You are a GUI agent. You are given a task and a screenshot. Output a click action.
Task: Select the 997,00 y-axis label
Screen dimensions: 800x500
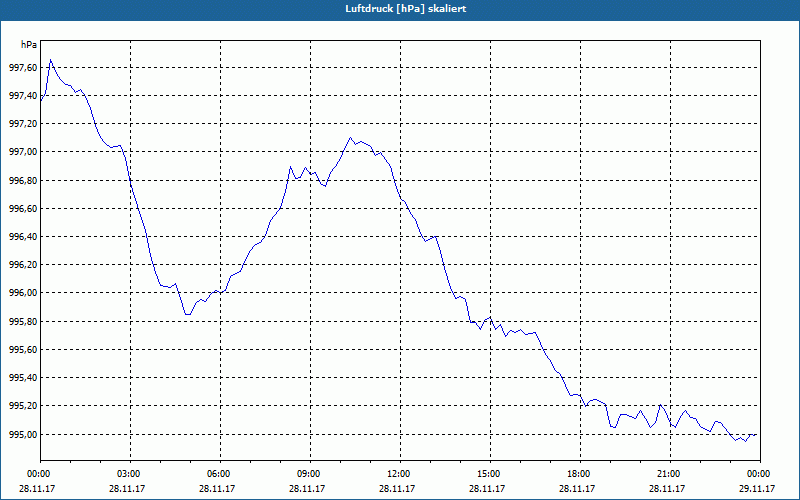click(x=23, y=152)
